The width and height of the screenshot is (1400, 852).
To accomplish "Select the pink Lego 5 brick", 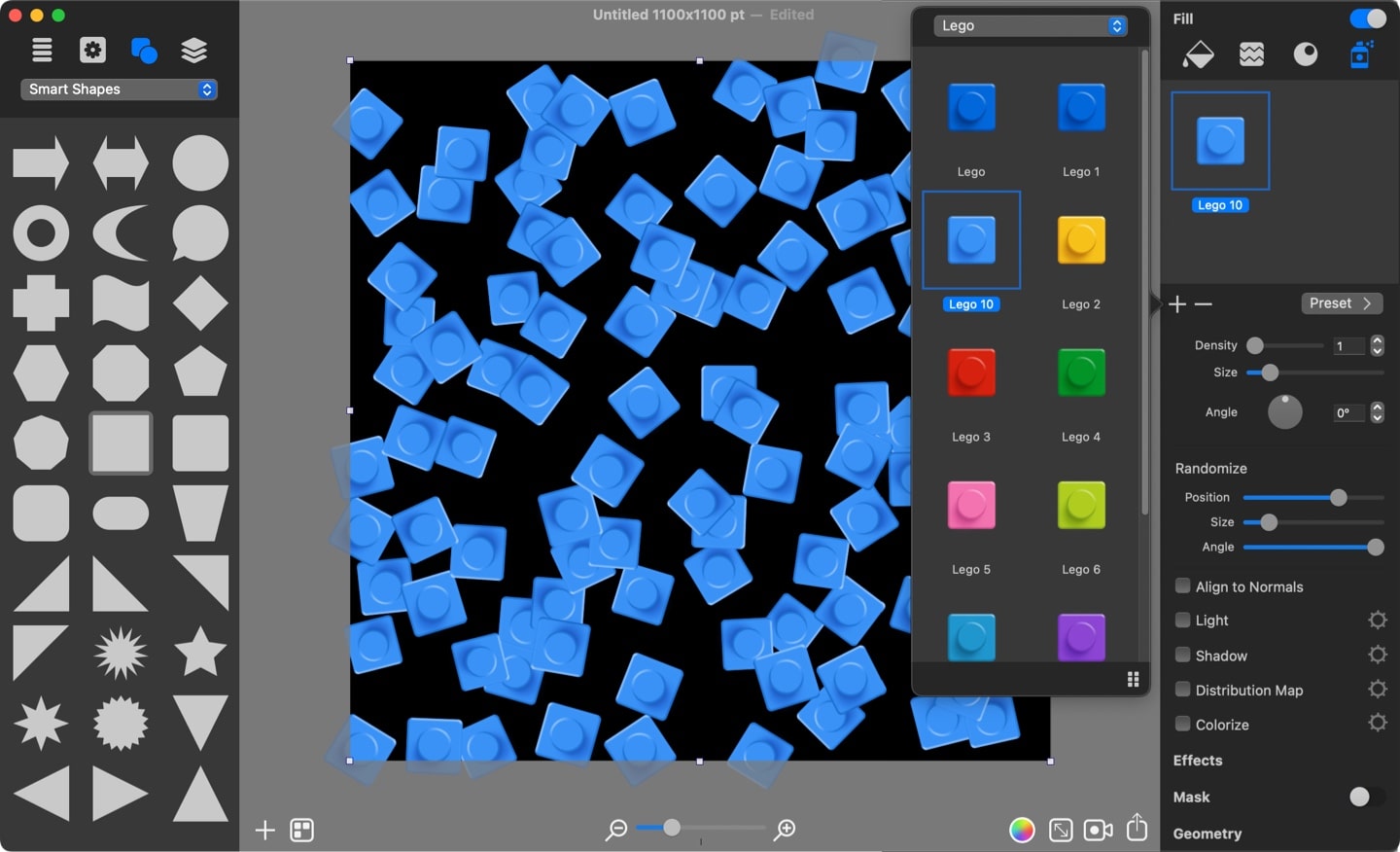I will [971, 505].
